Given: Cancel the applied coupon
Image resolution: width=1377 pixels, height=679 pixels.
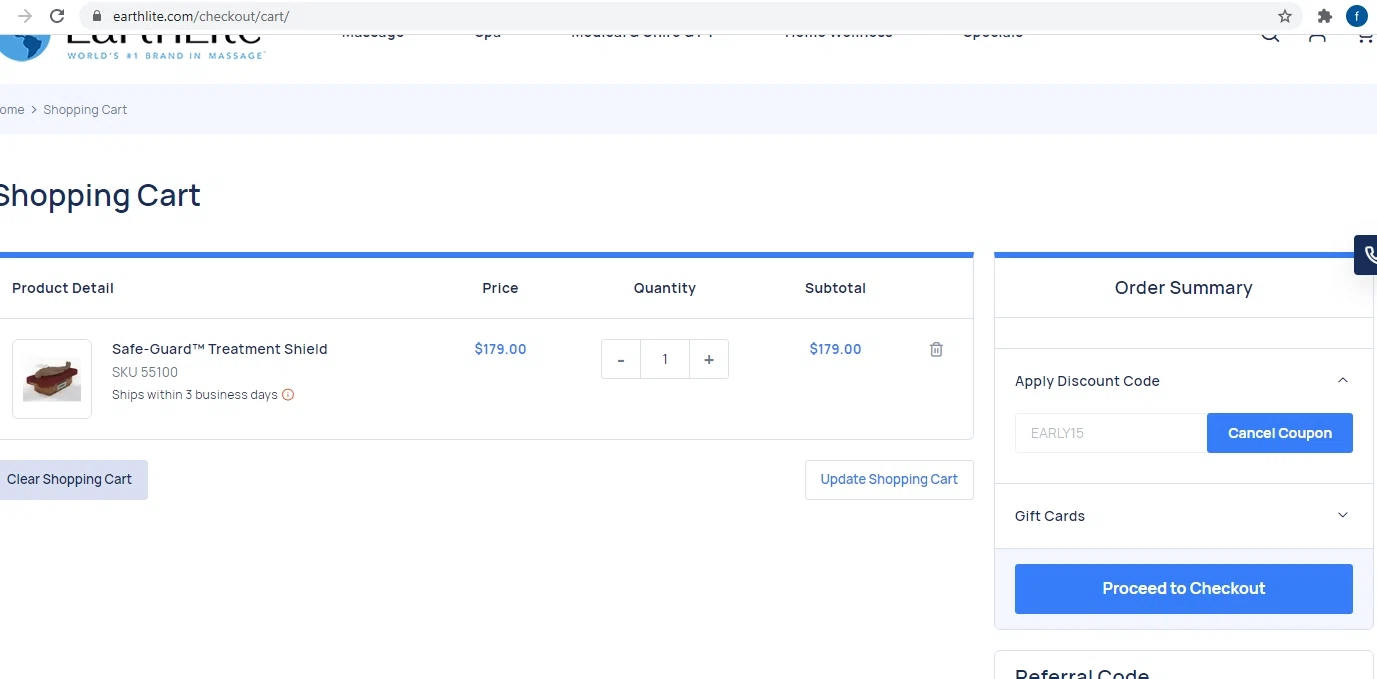Looking at the screenshot, I should (1280, 433).
